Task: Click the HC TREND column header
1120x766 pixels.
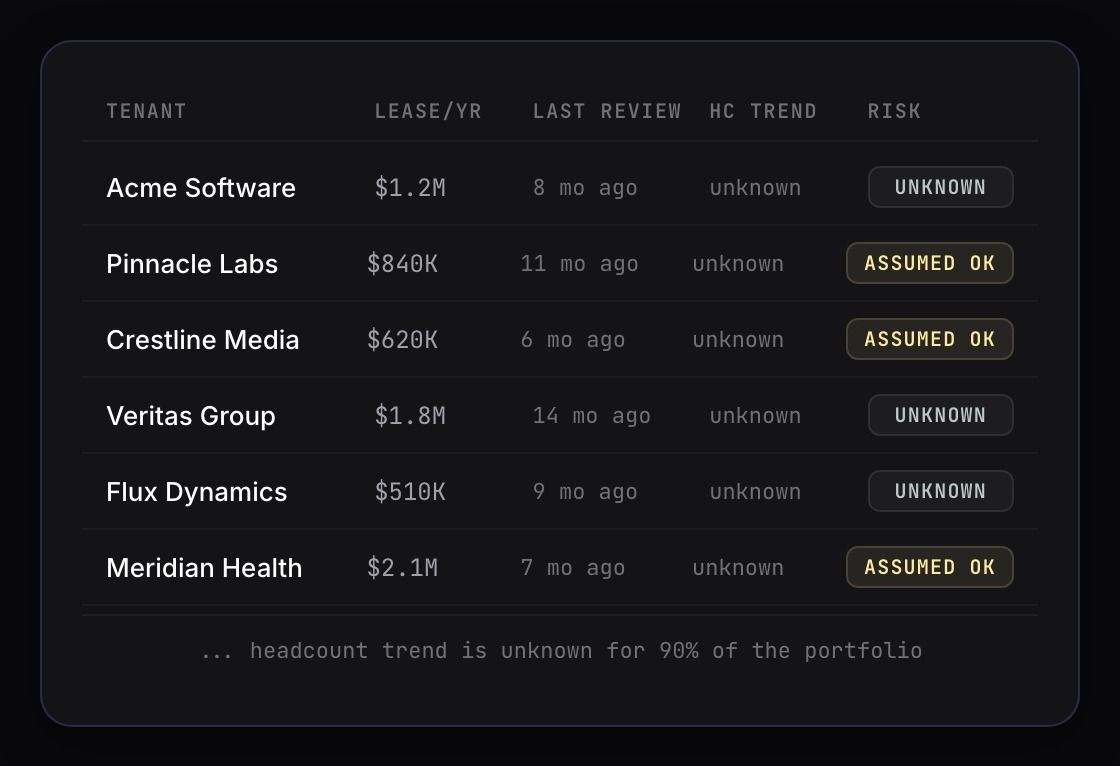Action: click(762, 111)
